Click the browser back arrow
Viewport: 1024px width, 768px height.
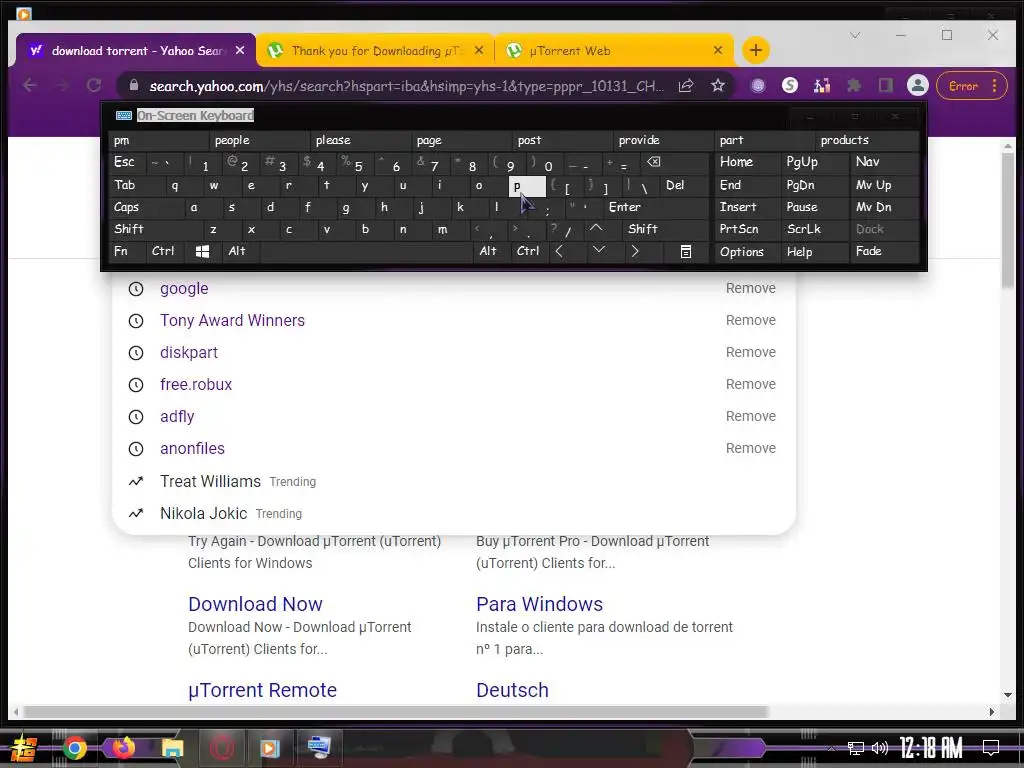pyautogui.click(x=29, y=86)
